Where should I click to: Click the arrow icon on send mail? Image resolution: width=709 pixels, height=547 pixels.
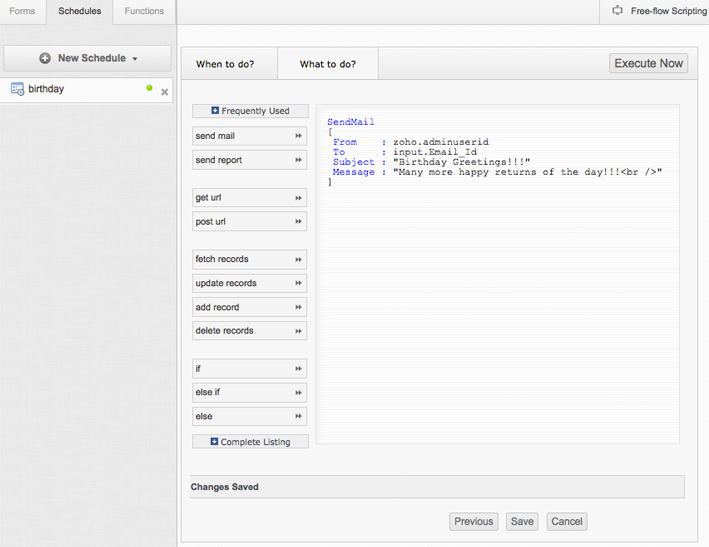[298, 136]
